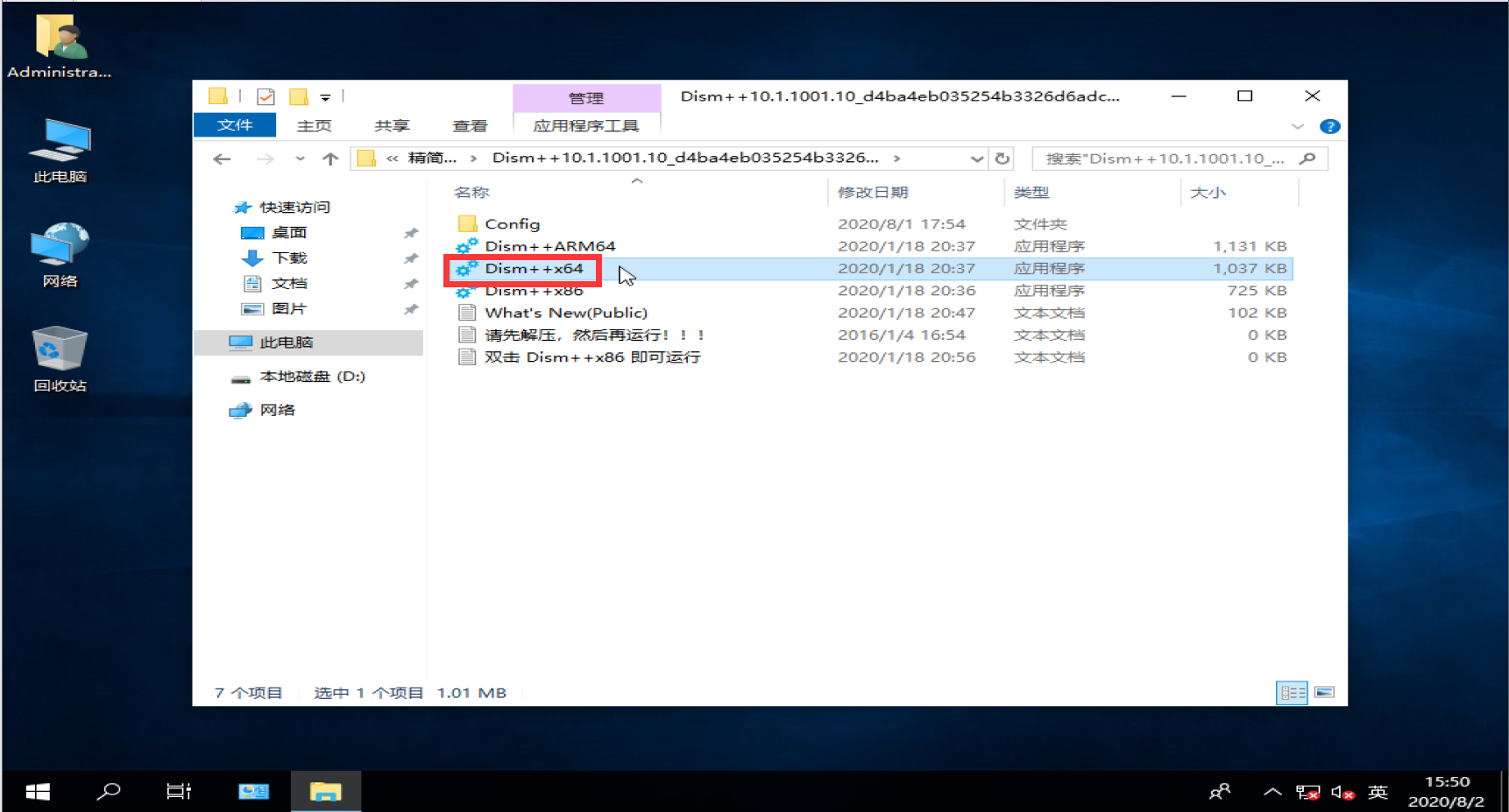The image size is (1509, 812).
Task: Open the Customize Quick Access Toolbar dropdown
Action: tap(325, 97)
